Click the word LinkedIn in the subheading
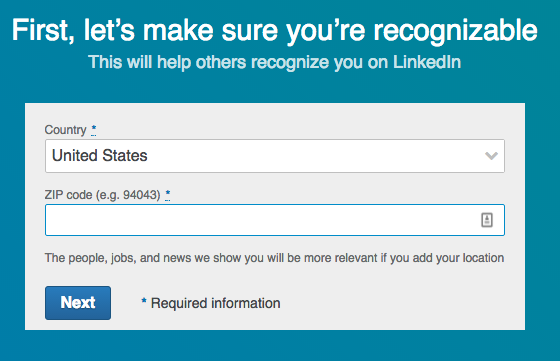The height and width of the screenshot is (361, 560). (x=427, y=62)
